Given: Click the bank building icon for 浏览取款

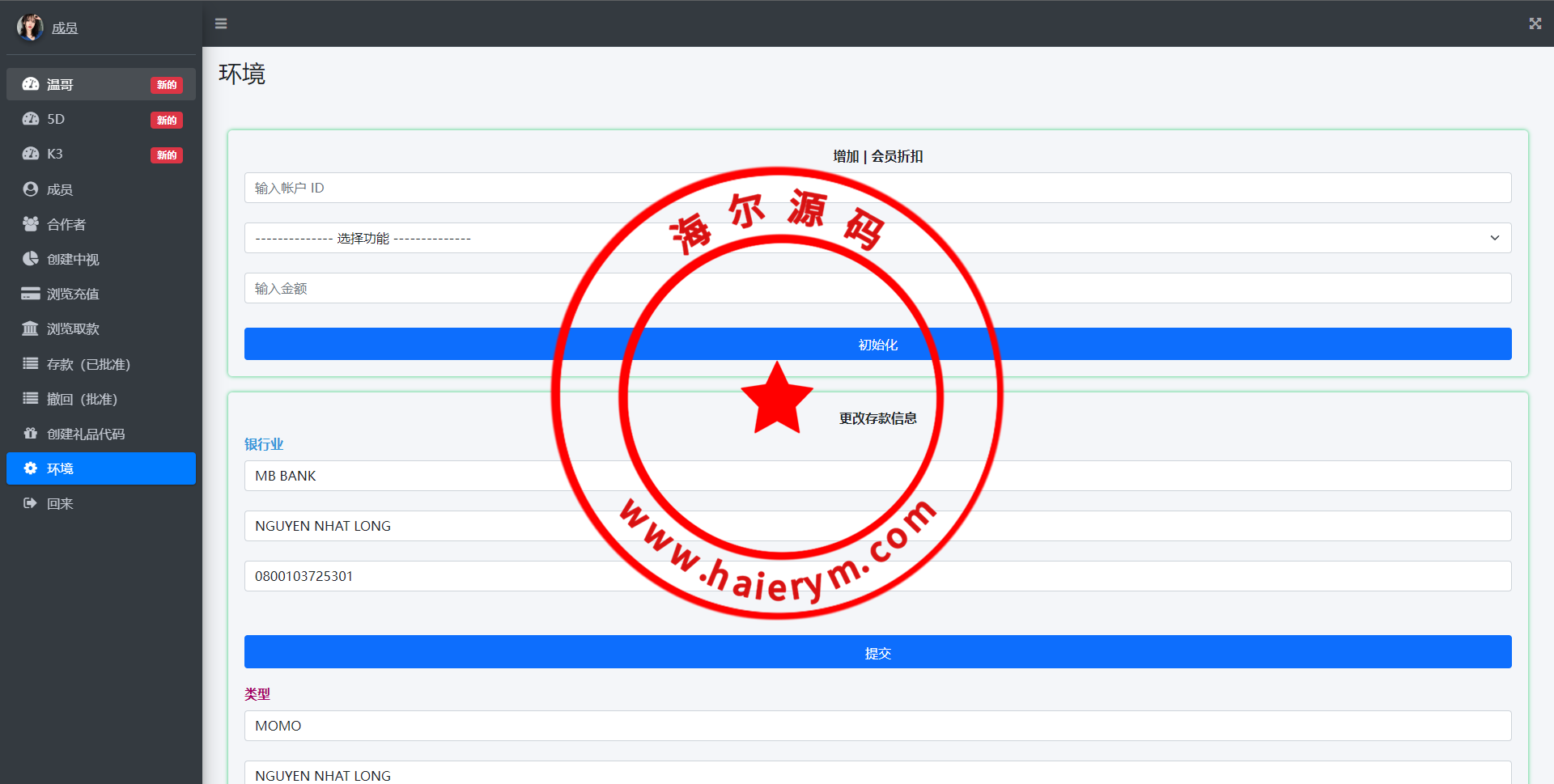Looking at the screenshot, I should [x=31, y=328].
